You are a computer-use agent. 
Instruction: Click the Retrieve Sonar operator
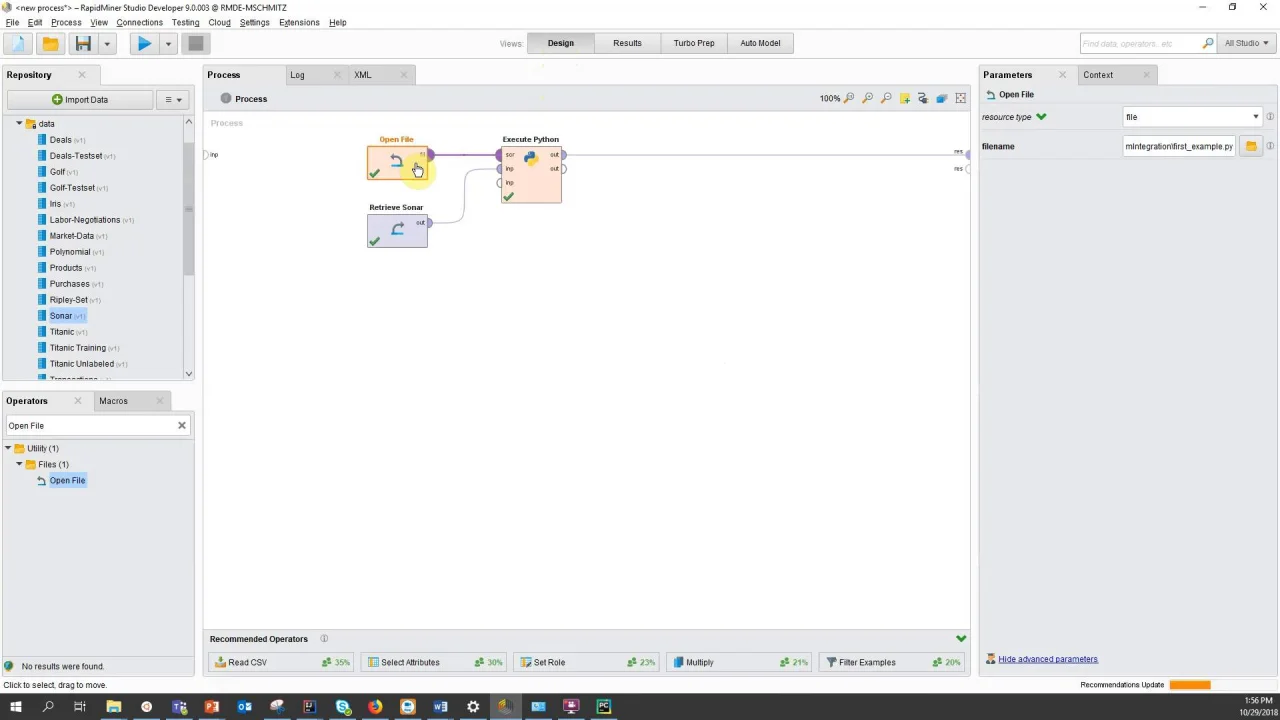point(397,230)
